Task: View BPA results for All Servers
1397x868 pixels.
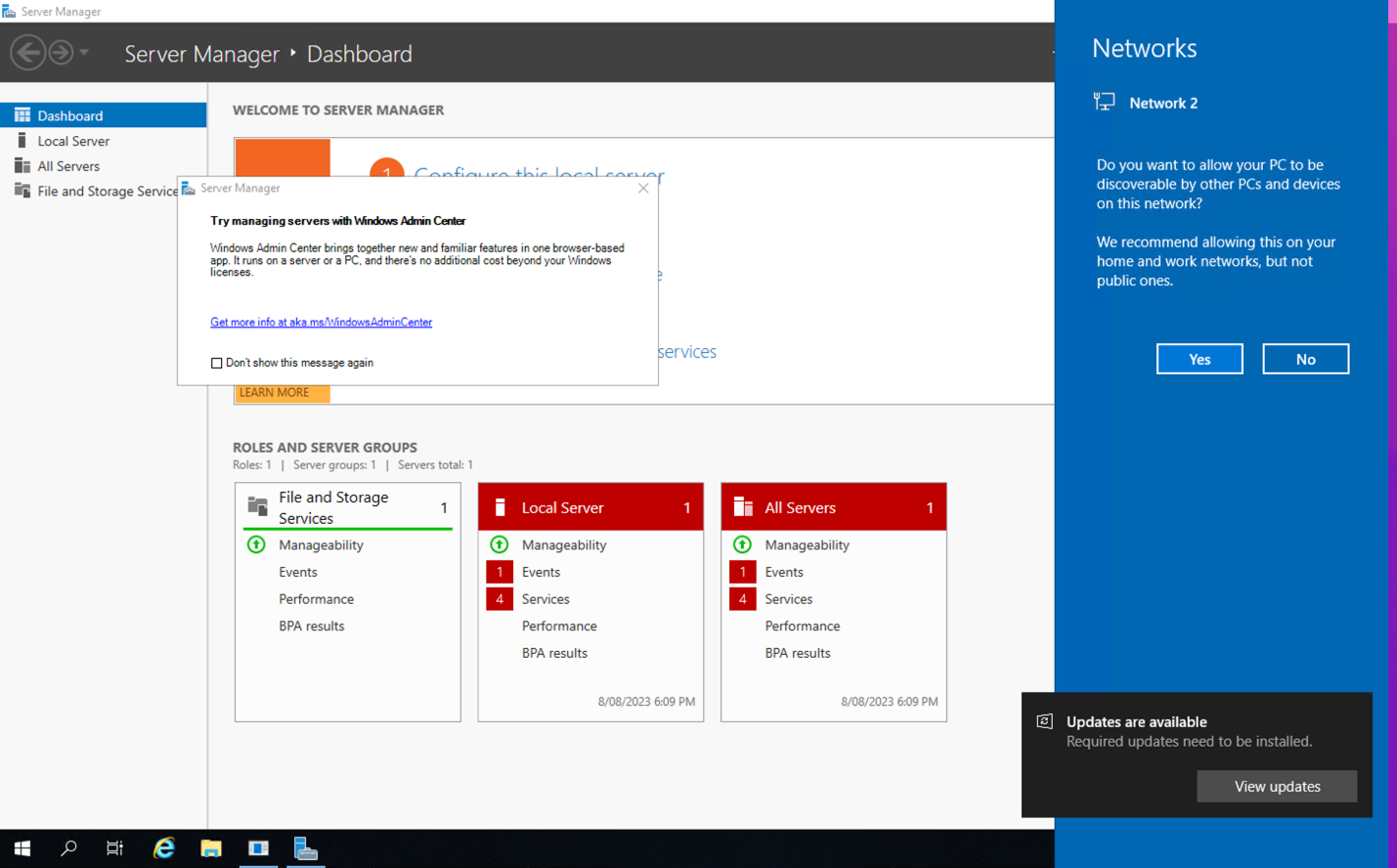Action: (797, 652)
